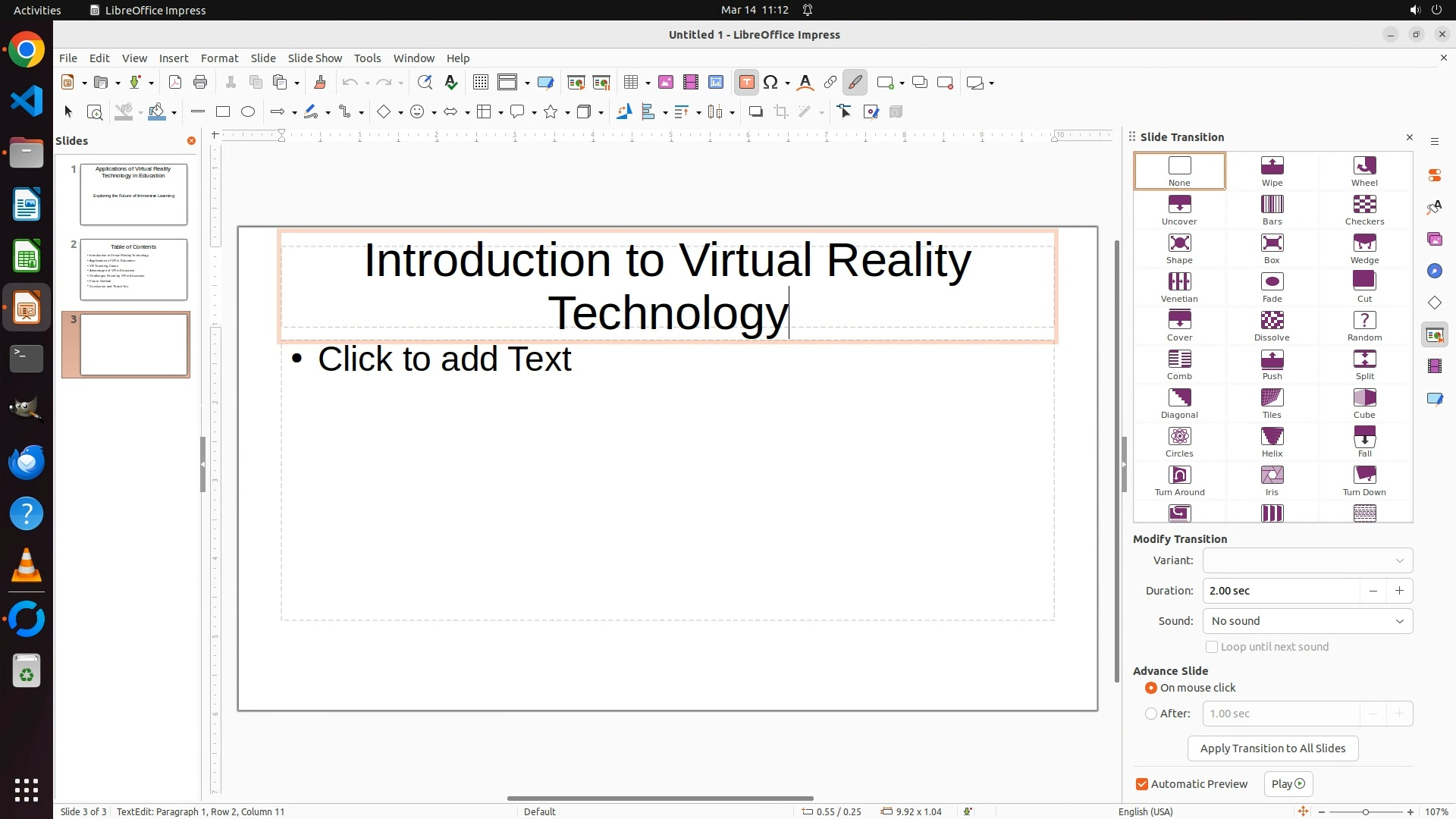Select the Wipe slide transition

tap(1272, 171)
